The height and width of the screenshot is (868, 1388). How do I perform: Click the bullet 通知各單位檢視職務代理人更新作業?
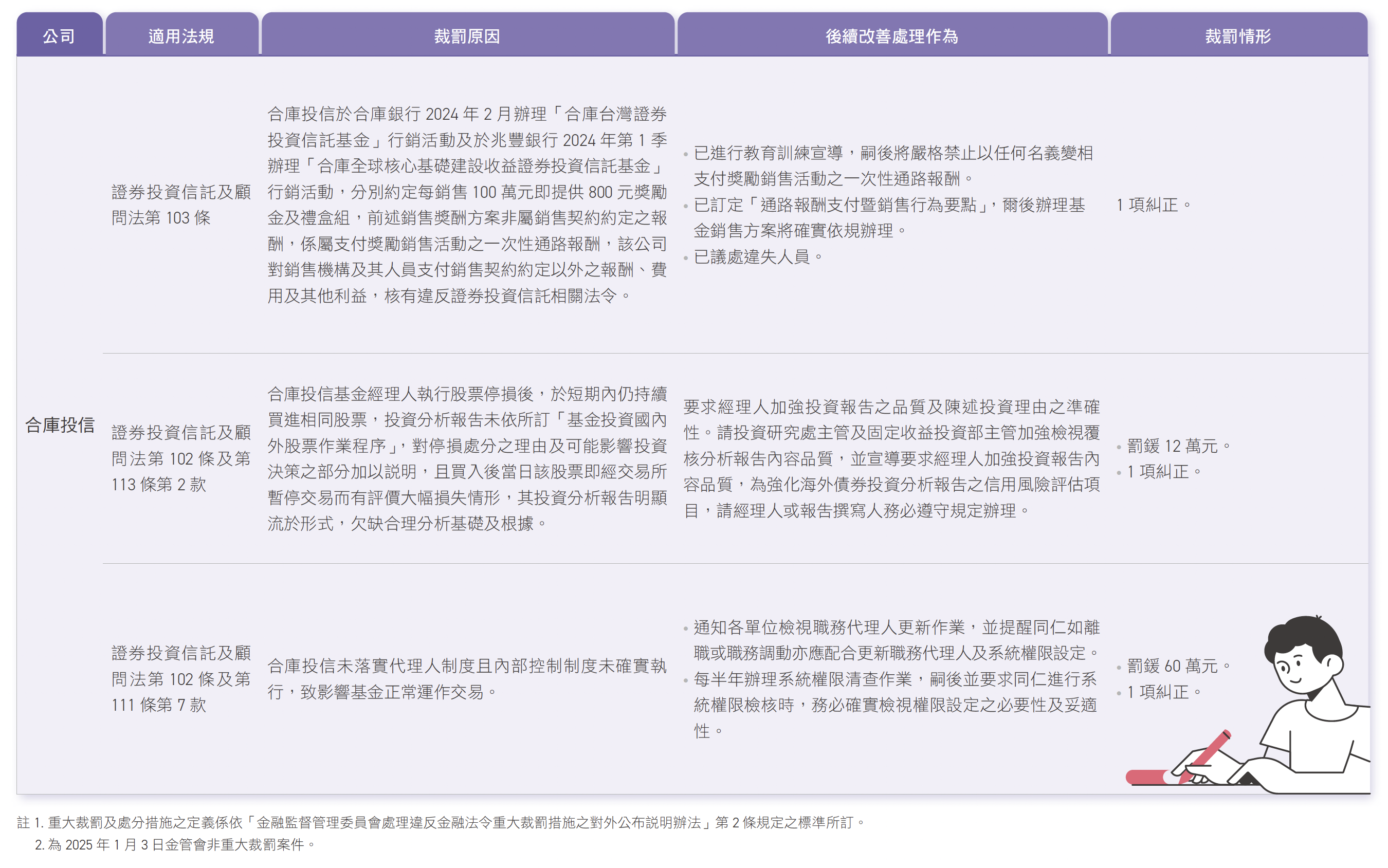coord(892,640)
